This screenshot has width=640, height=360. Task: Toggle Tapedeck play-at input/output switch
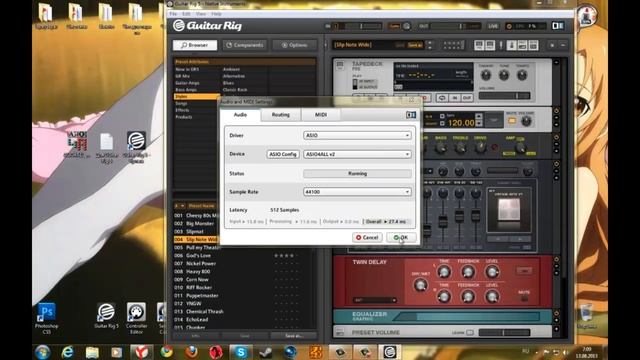pos(355,84)
